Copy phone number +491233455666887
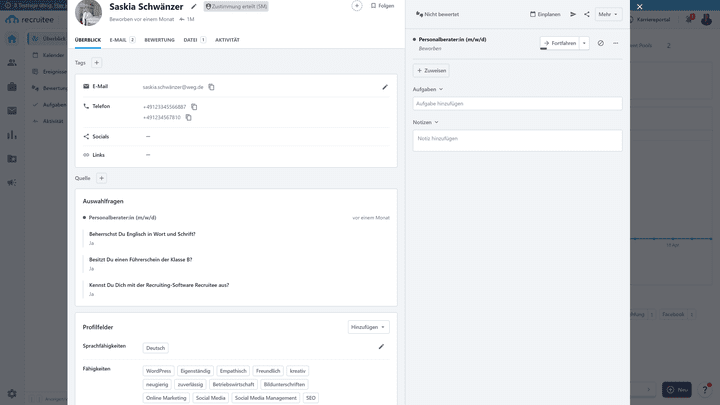This screenshot has width=720, height=405. [194, 107]
